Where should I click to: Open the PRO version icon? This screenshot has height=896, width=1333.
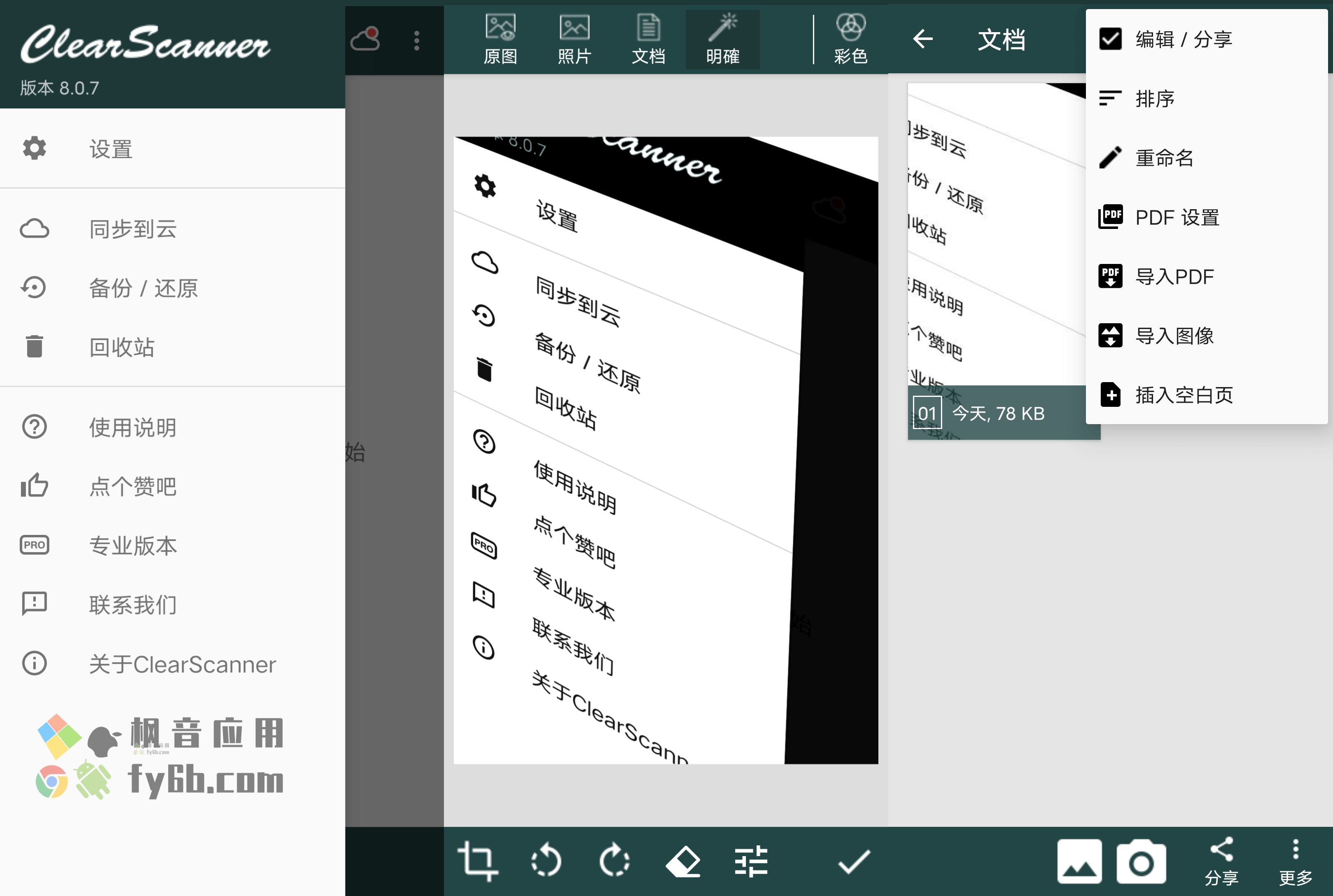(x=34, y=545)
